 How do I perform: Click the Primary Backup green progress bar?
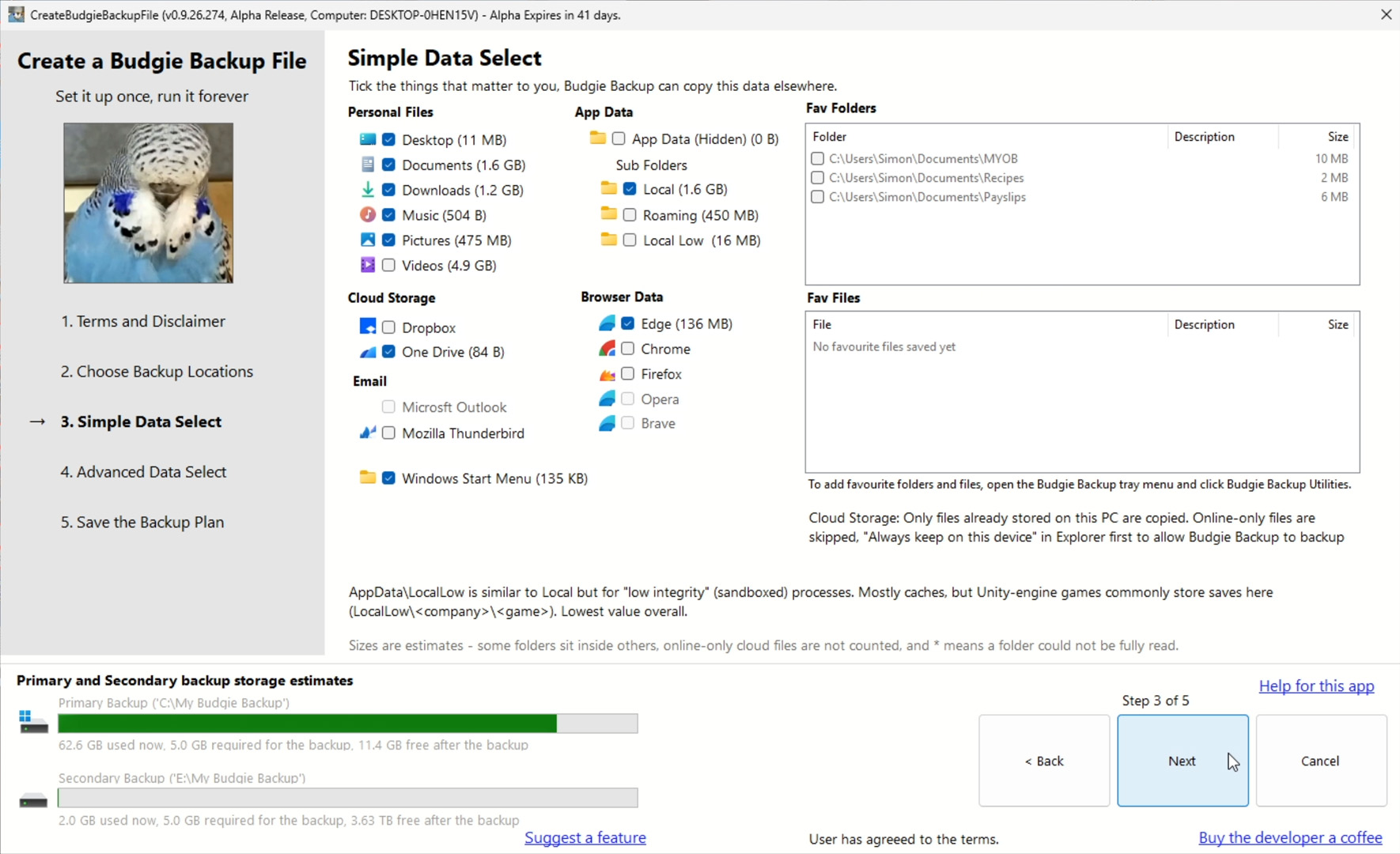pos(348,723)
